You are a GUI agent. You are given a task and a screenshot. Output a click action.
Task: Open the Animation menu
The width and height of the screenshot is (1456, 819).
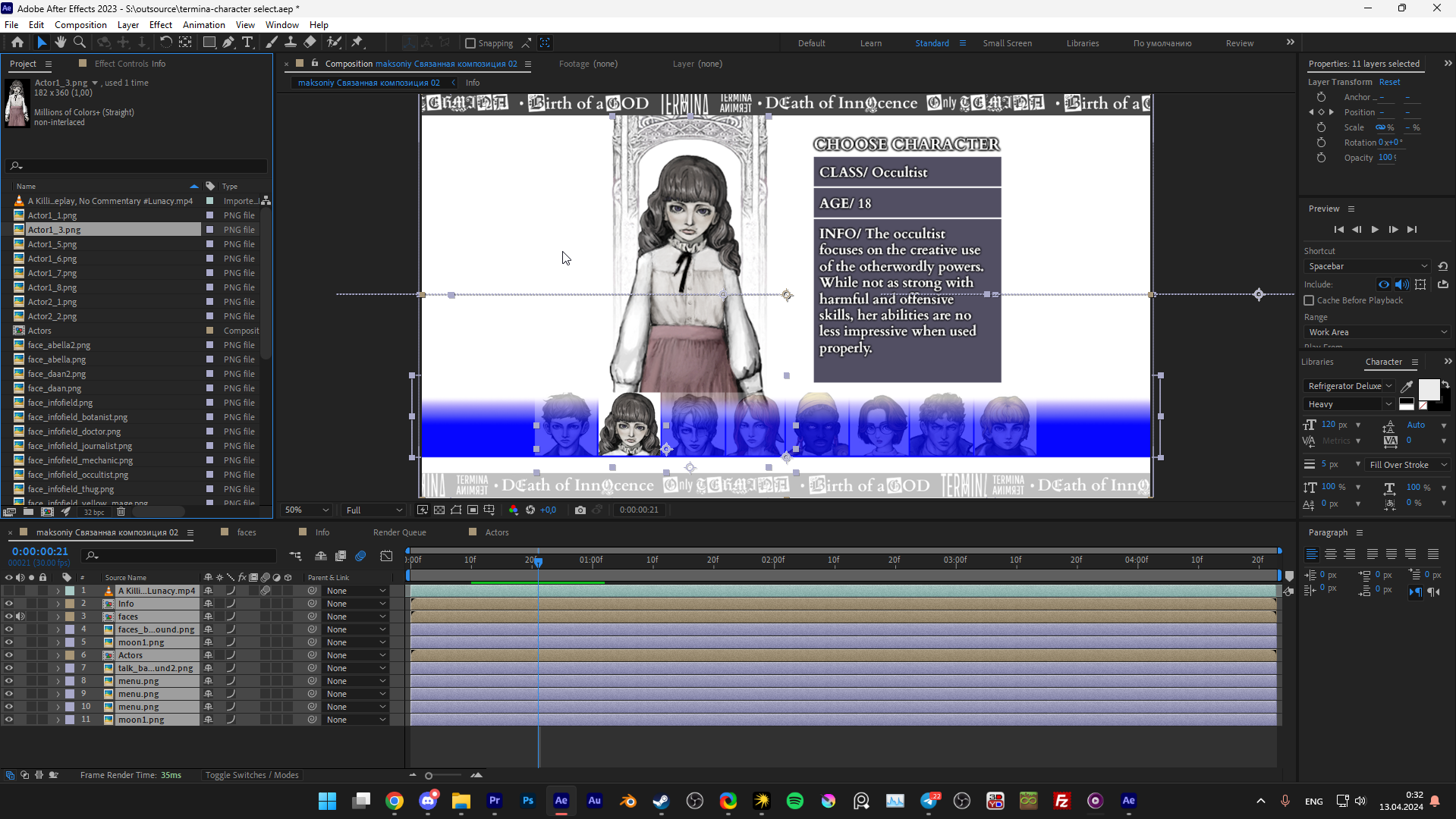click(x=203, y=25)
